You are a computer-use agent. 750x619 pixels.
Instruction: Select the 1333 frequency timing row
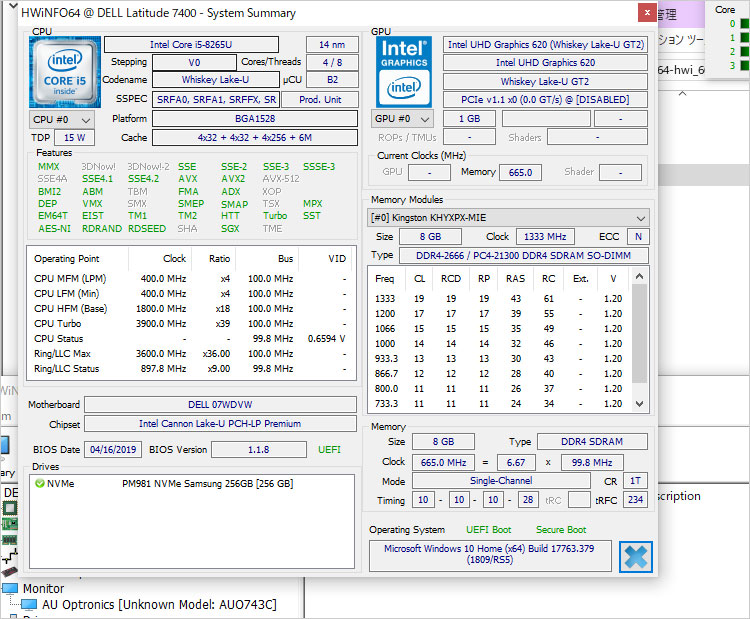click(499, 298)
